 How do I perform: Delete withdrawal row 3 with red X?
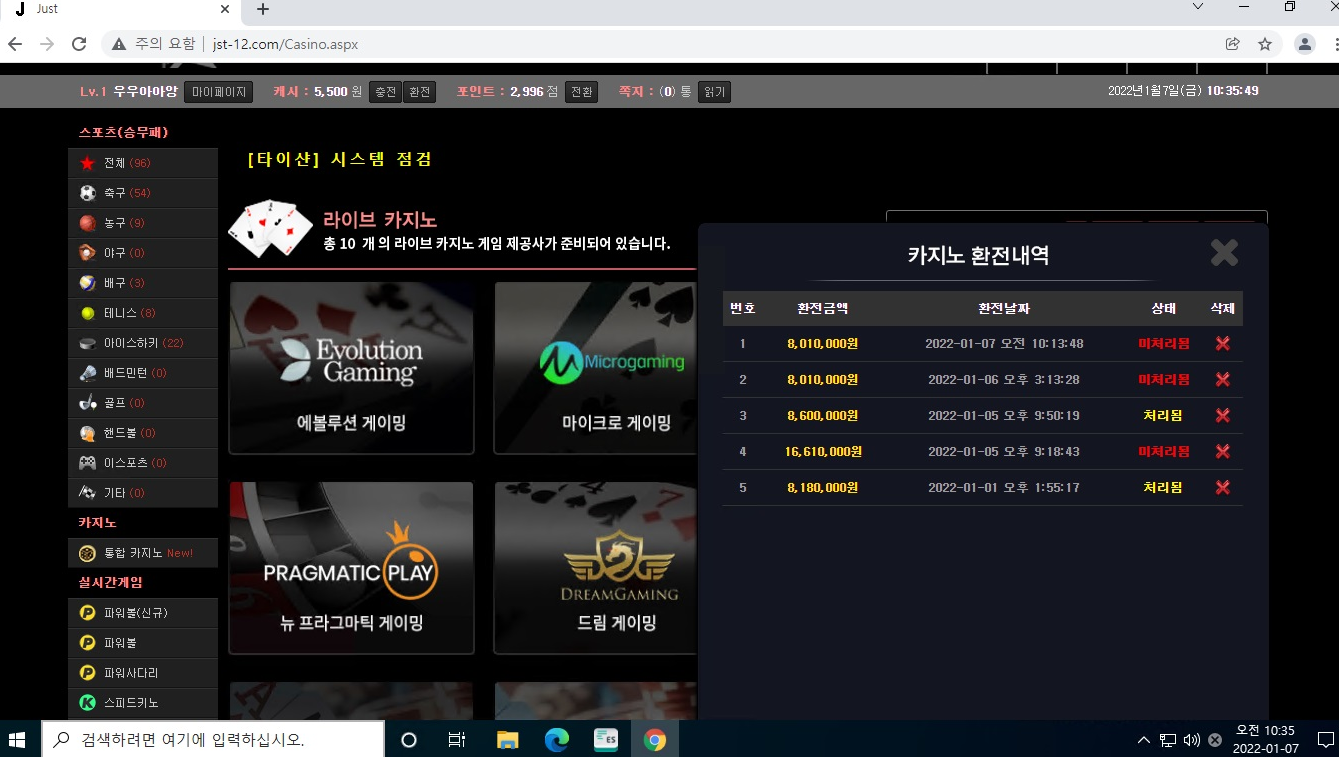click(x=1222, y=415)
